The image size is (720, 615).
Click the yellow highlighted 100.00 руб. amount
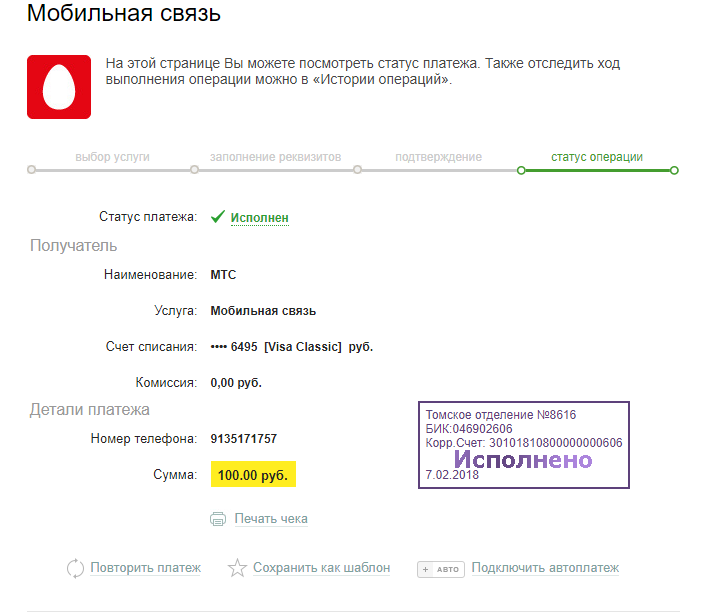tap(253, 474)
